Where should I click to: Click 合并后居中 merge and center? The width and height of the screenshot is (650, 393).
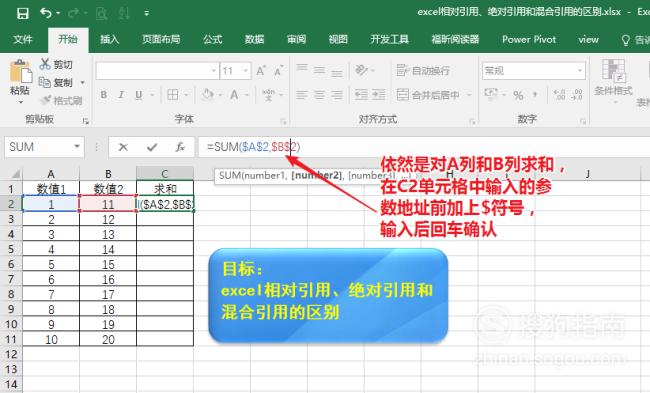click(428, 95)
